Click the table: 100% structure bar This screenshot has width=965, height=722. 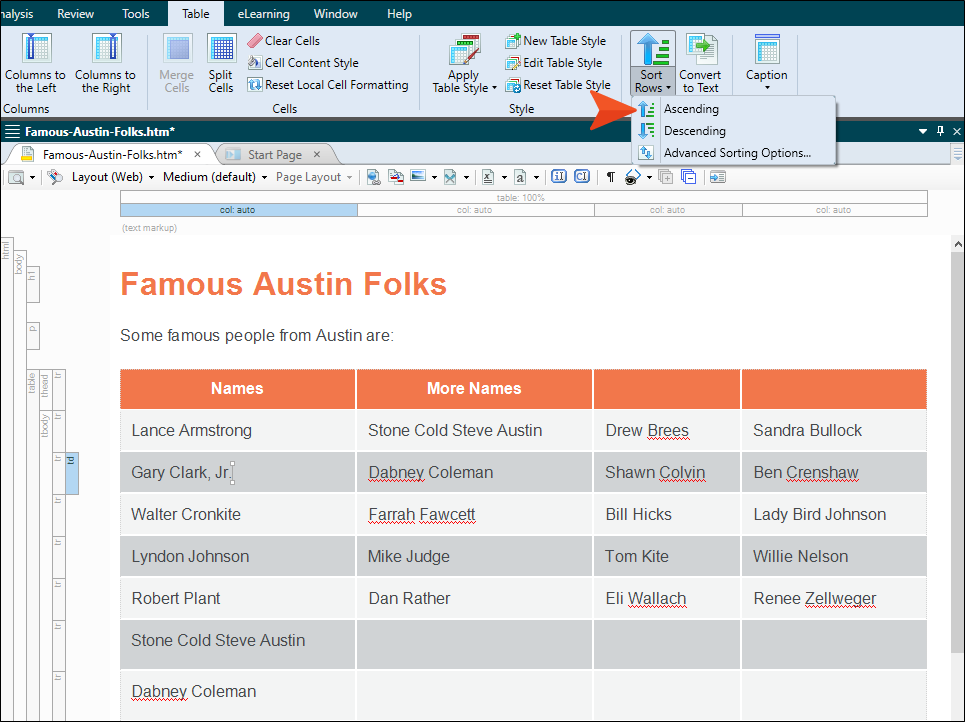(524, 198)
